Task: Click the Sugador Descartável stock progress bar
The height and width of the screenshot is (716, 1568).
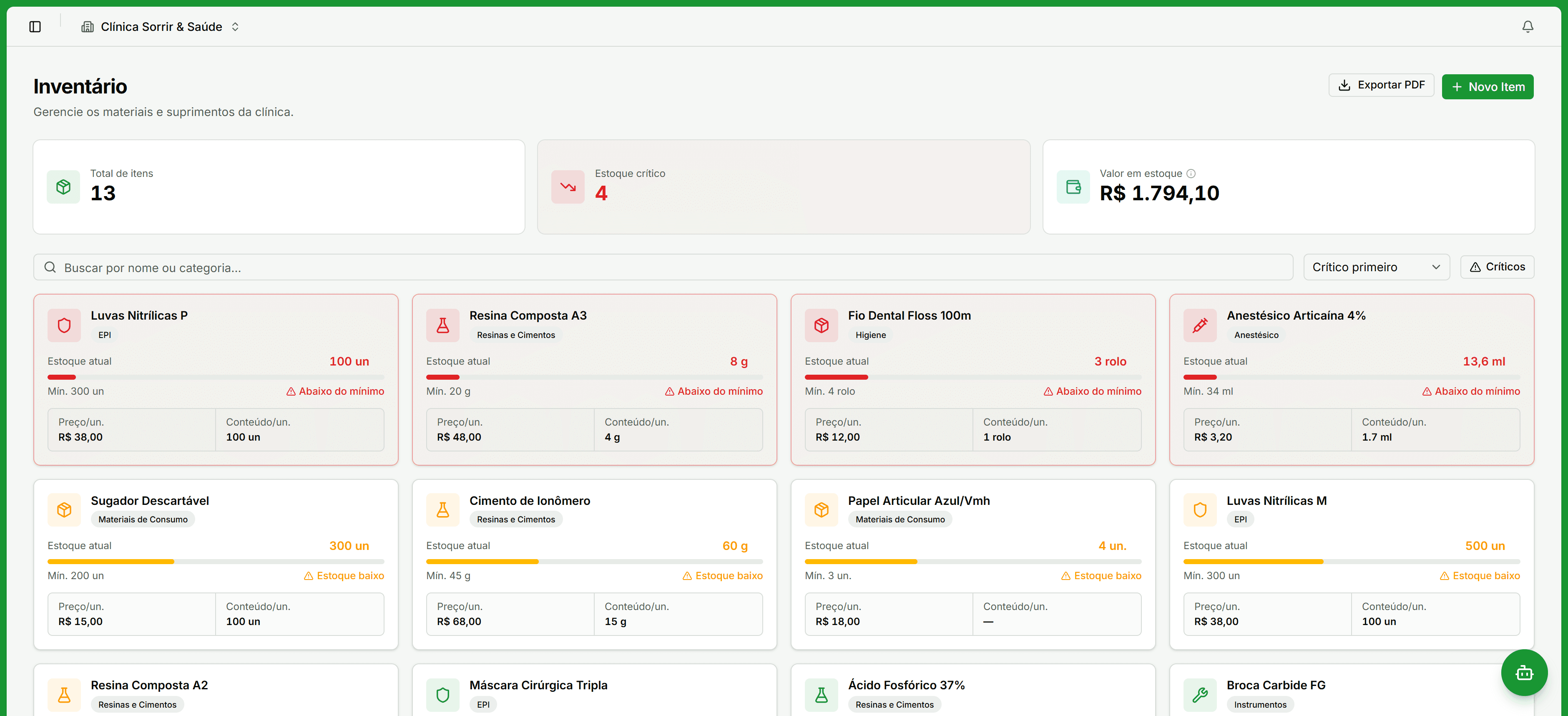Action: click(216, 561)
